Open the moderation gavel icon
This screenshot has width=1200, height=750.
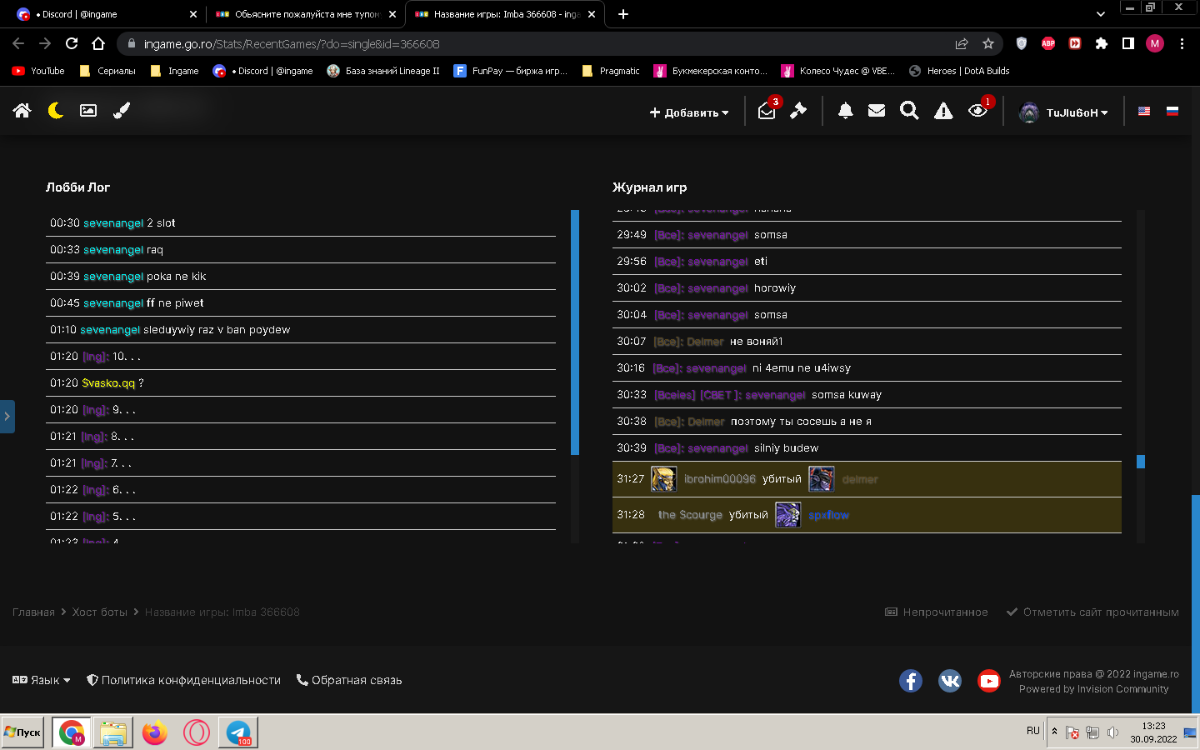798,112
